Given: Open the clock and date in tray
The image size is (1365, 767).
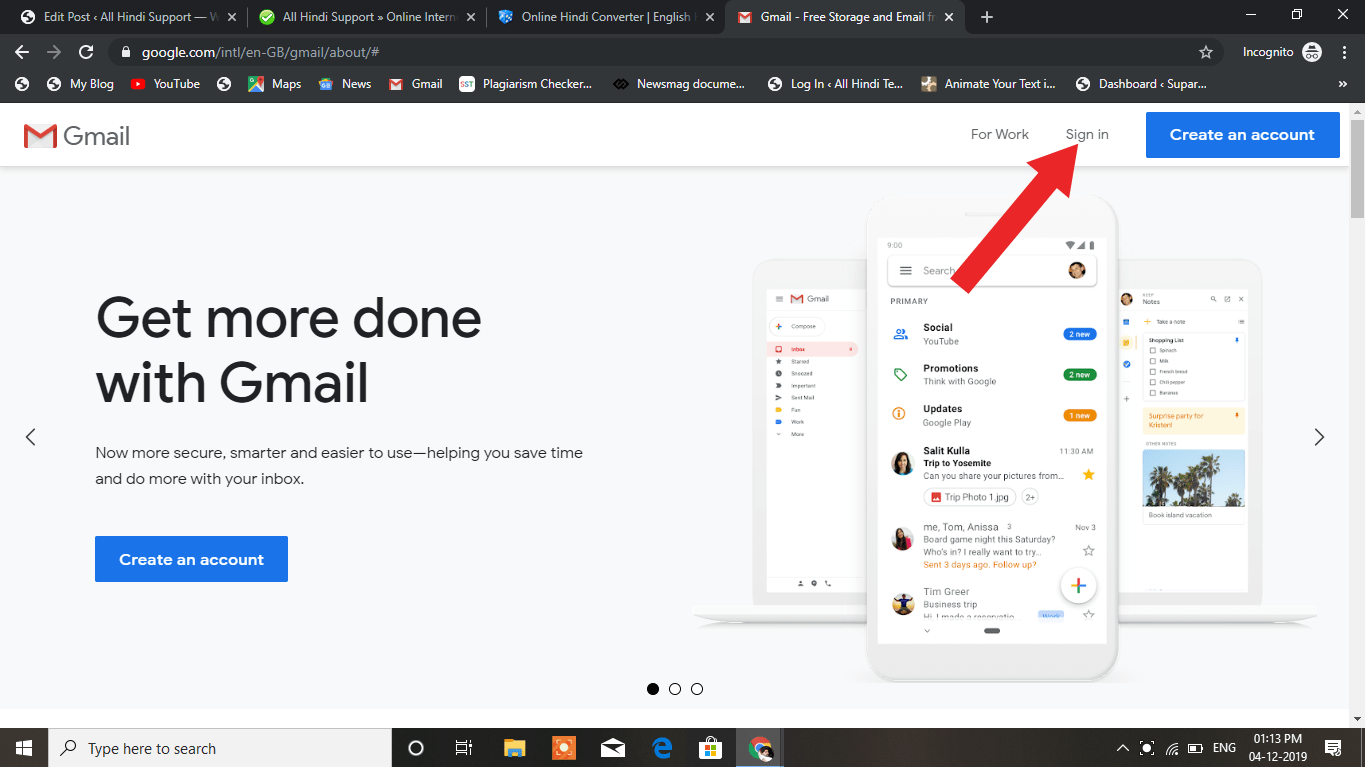Looking at the screenshot, I should click(1277, 748).
